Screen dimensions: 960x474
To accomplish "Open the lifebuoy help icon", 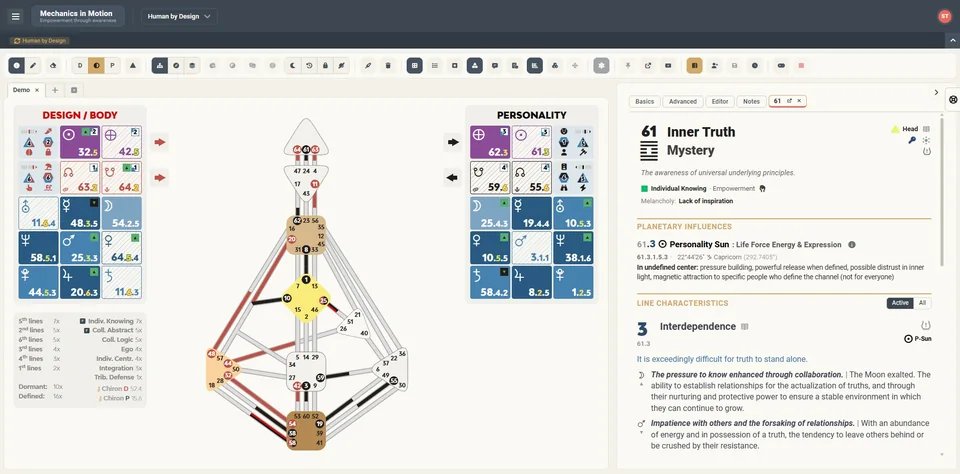I will pyautogui.click(x=953, y=99).
